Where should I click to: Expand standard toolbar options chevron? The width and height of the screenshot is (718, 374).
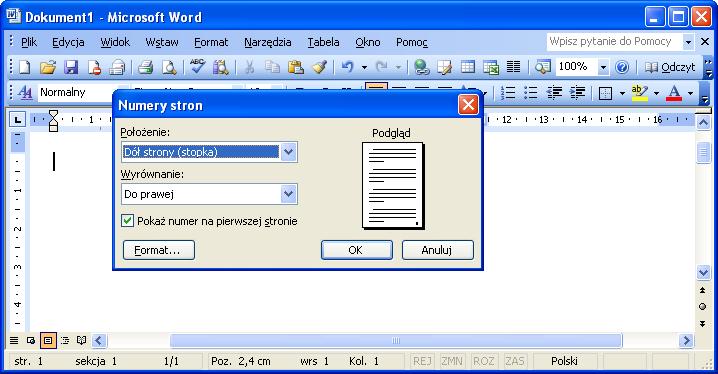[x=708, y=67]
